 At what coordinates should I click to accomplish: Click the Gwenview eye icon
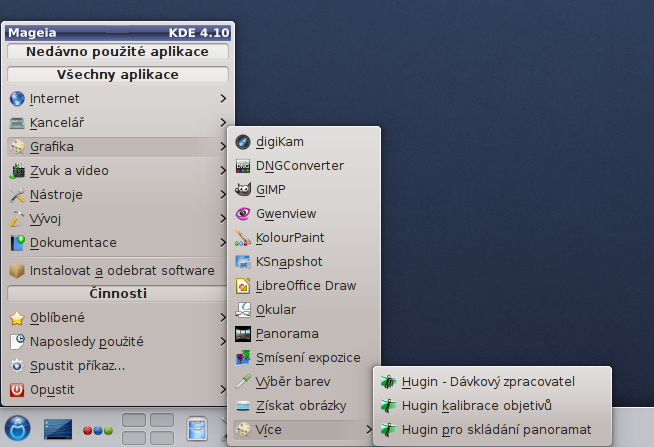click(x=243, y=214)
